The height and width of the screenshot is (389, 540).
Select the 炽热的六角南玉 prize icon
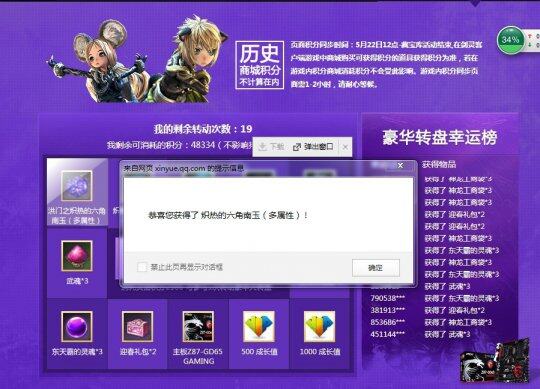pyautogui.click(x=77, y=186)
